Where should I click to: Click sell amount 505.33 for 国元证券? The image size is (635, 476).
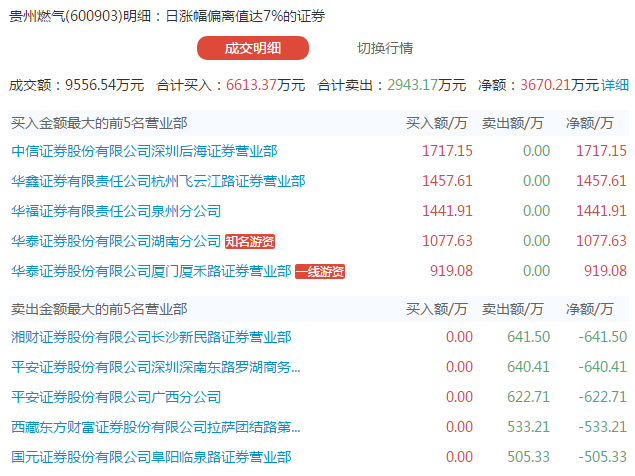528,457
